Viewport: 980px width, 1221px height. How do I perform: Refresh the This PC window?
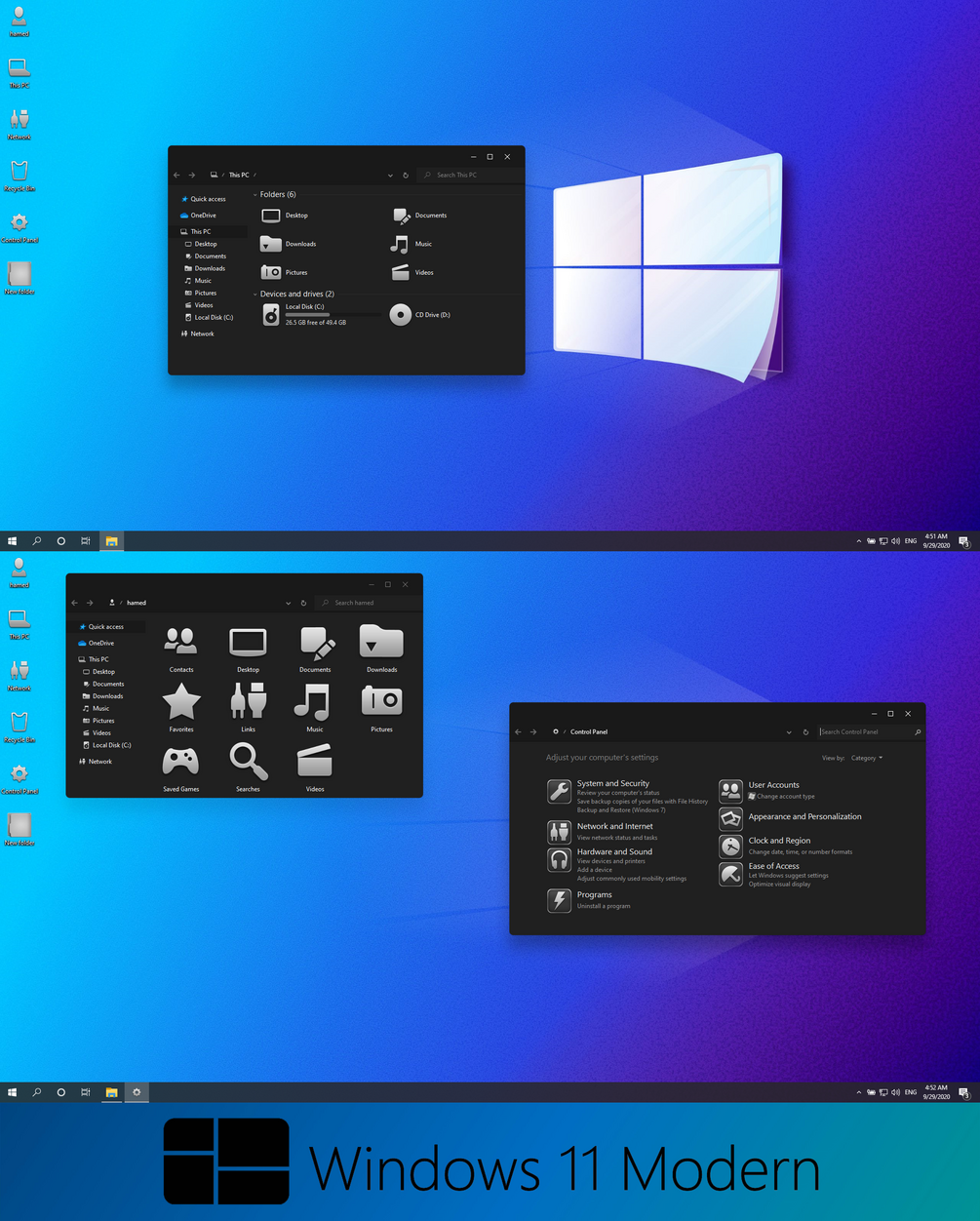[406, 176]
